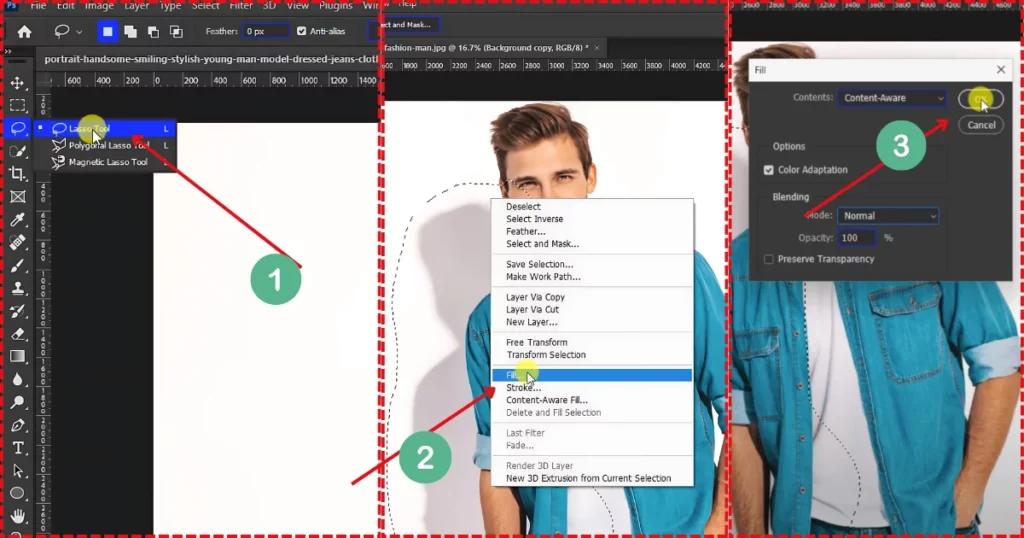Switch to the portrait-handsome-smiling document tab
This screenshot has height=538, width=1024.
[211, 59]
